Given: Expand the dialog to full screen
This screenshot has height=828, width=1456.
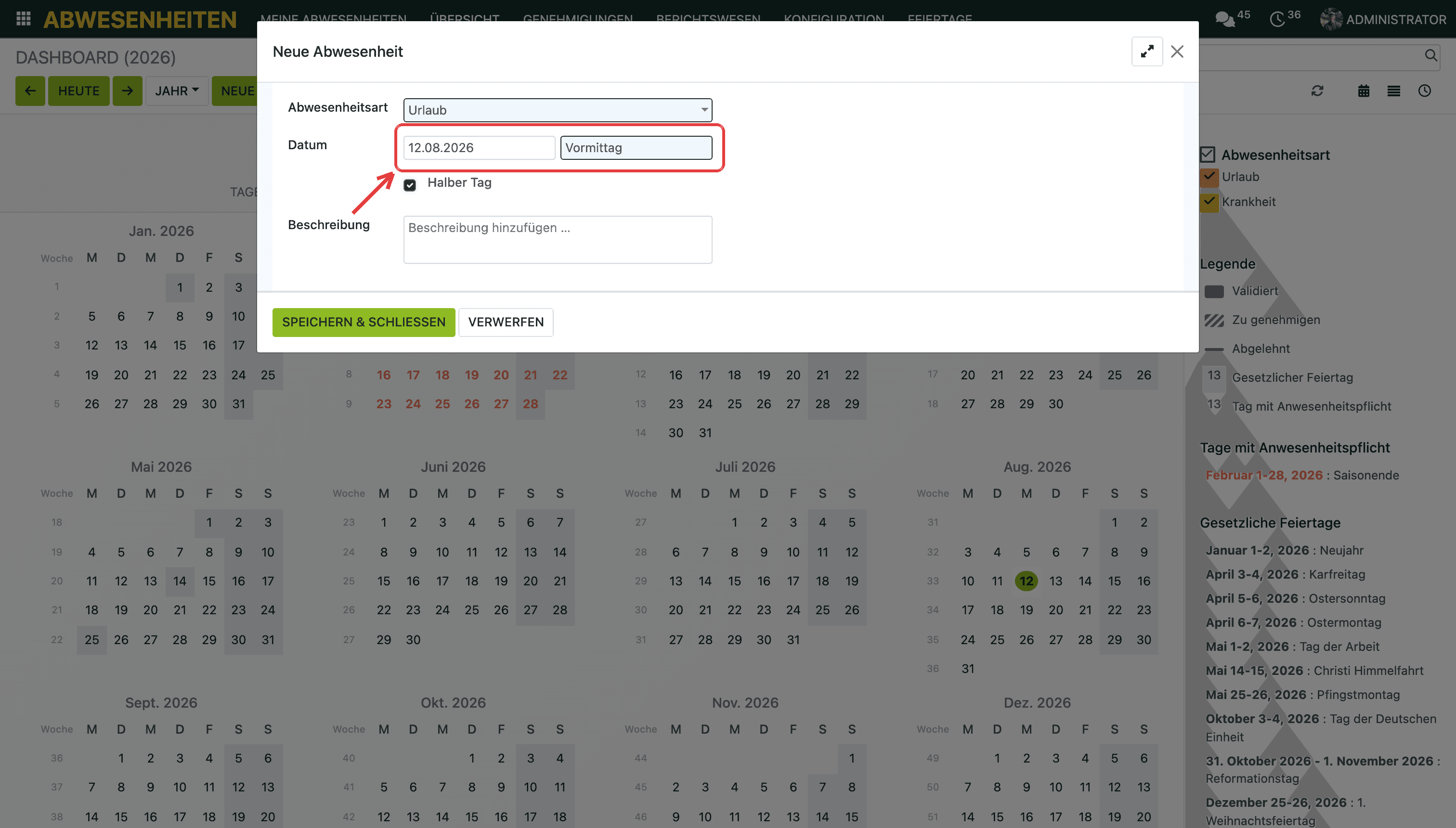Looking at the screenshot, I should (x=1146, y=52).
